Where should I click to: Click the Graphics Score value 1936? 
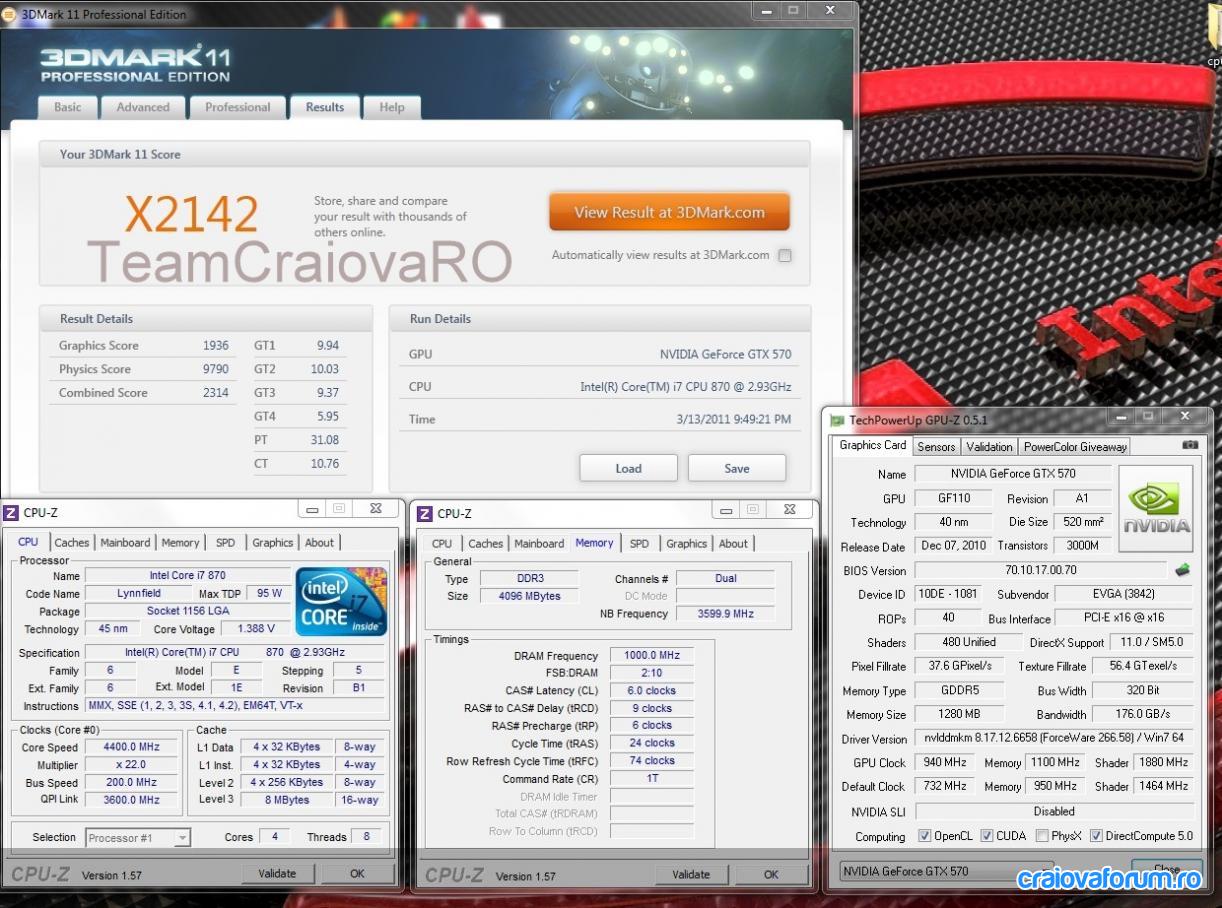tap(216, 346)
